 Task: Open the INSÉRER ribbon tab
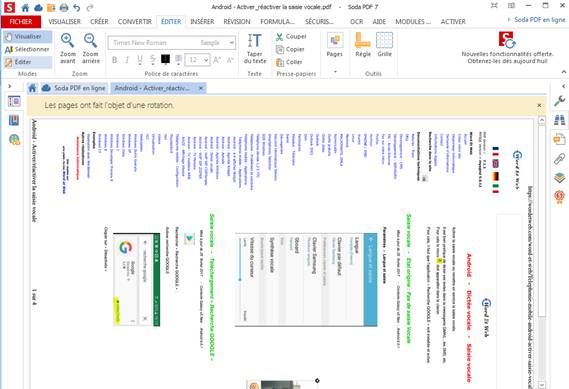202,22
